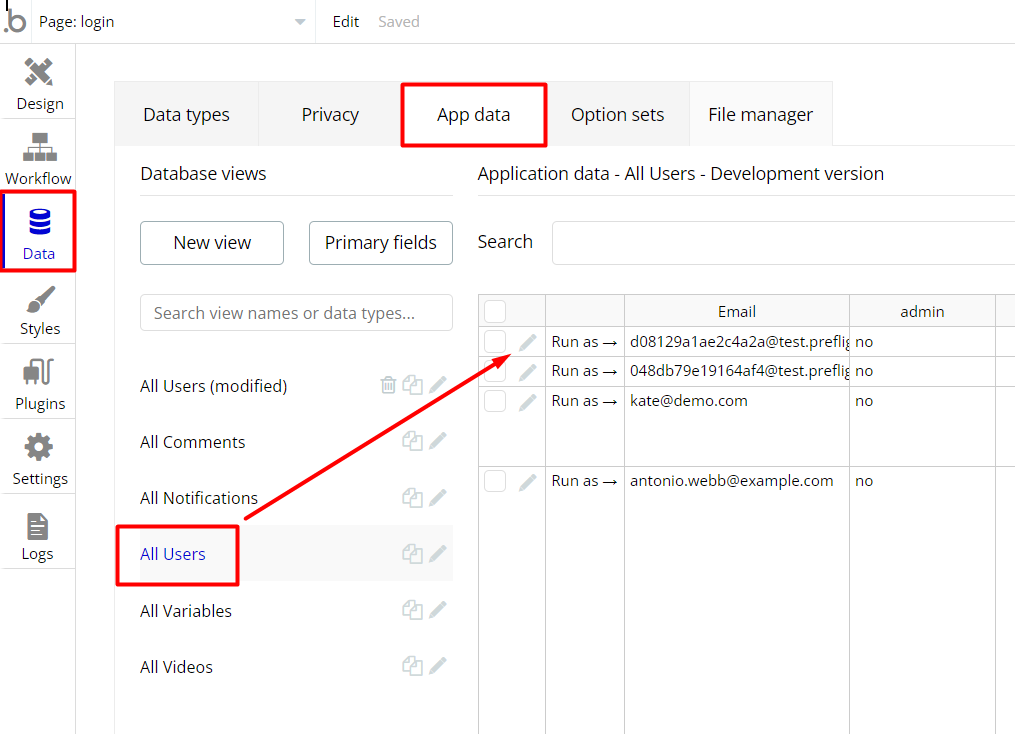Select all rows with header checkbox
The height and width of the screenshot is (734, 1015).
495,312
